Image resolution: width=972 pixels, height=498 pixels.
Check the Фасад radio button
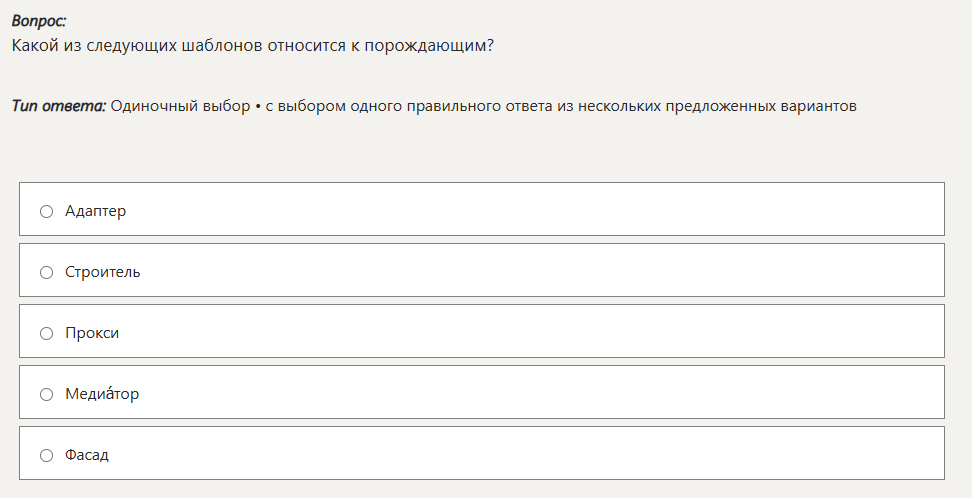[x=46, y=455]
